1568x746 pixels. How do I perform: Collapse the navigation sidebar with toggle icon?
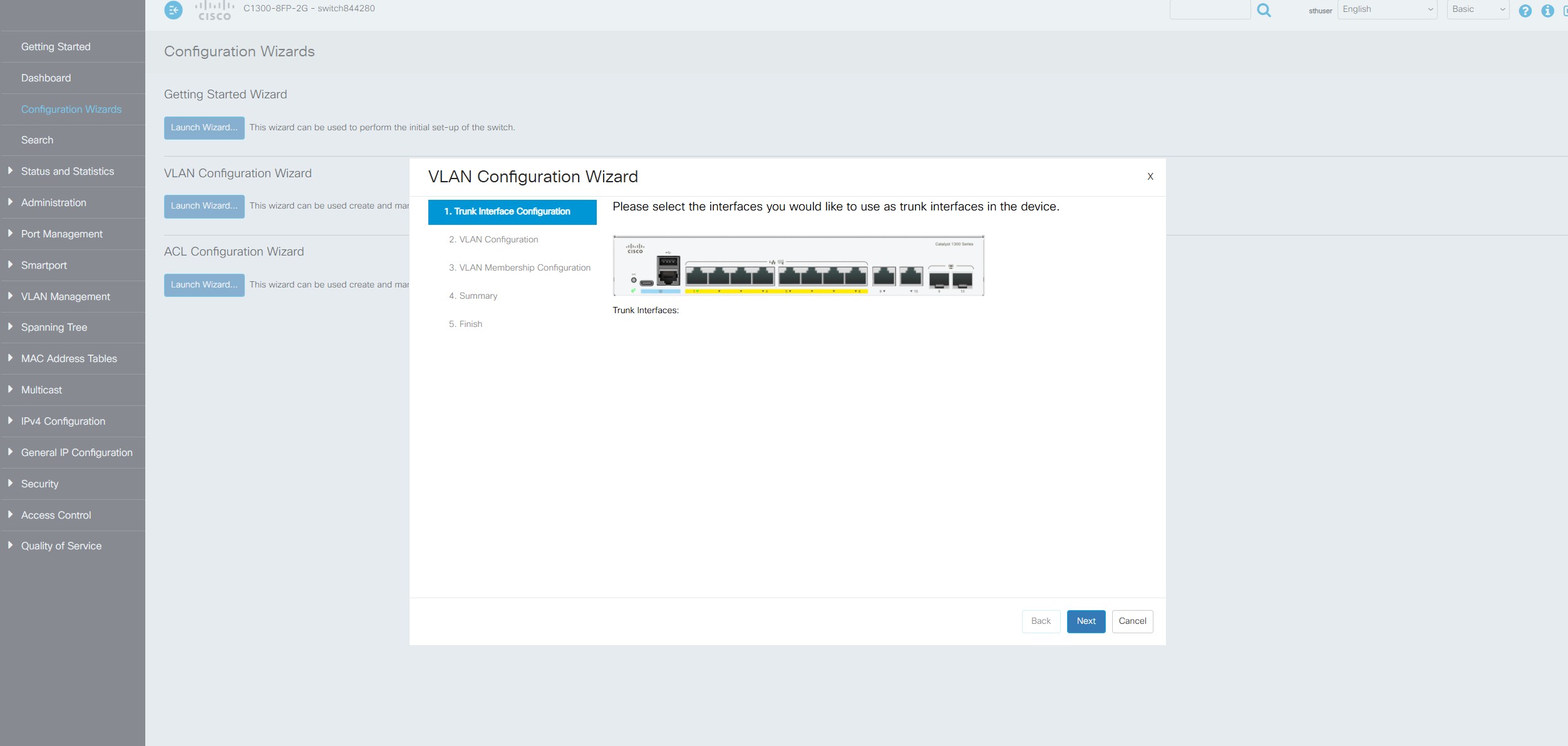click(x=173, y=10)
